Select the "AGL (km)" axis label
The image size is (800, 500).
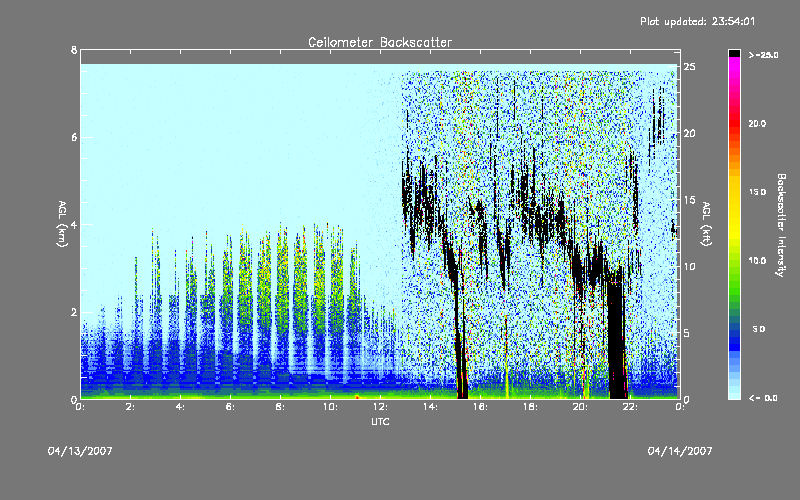point(61,224)
